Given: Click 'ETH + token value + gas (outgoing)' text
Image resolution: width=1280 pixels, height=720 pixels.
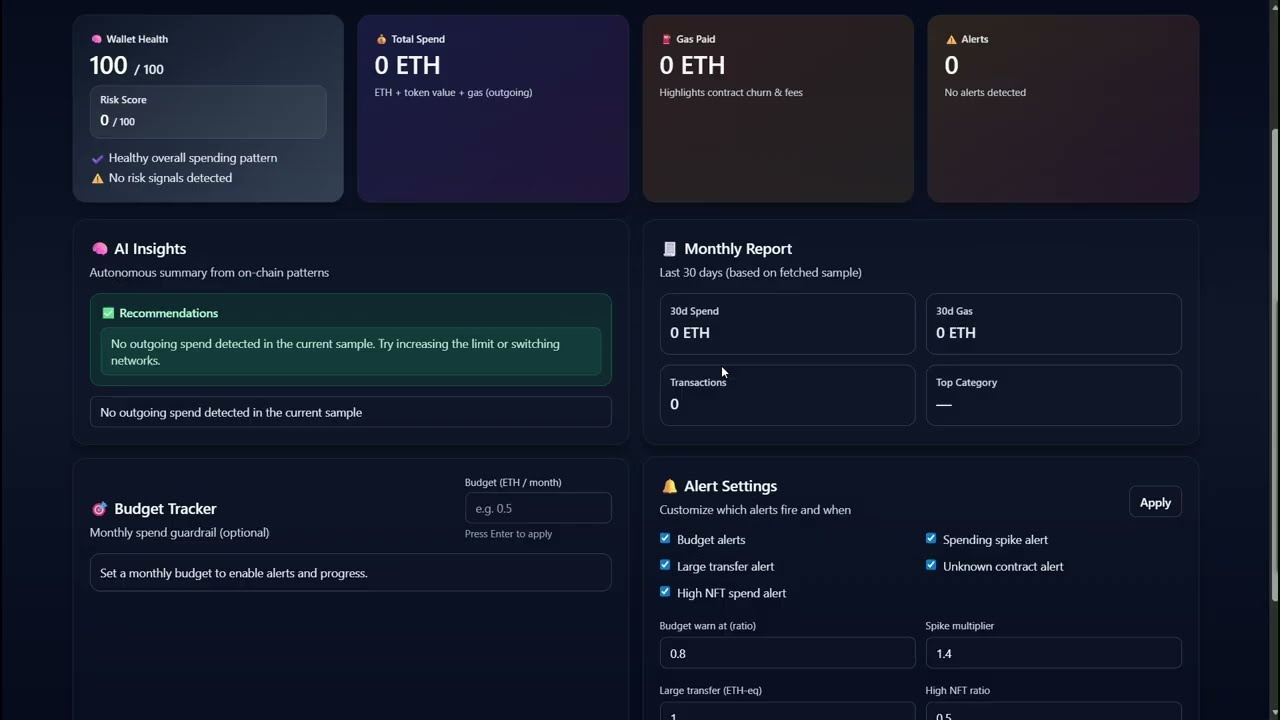Looking at the screenshot, I should 453,92.
